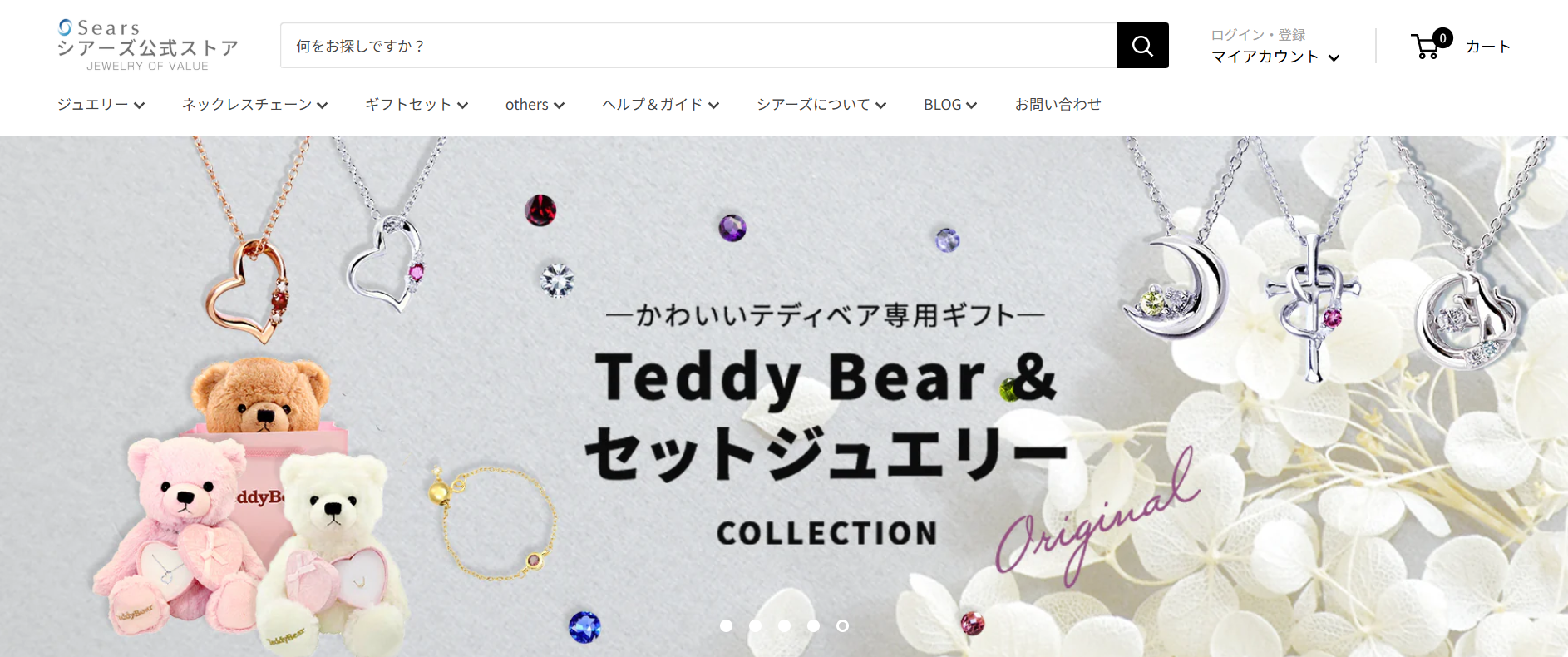
Task: Select the third carousel slide dot
Action: (x=784, y=625)
